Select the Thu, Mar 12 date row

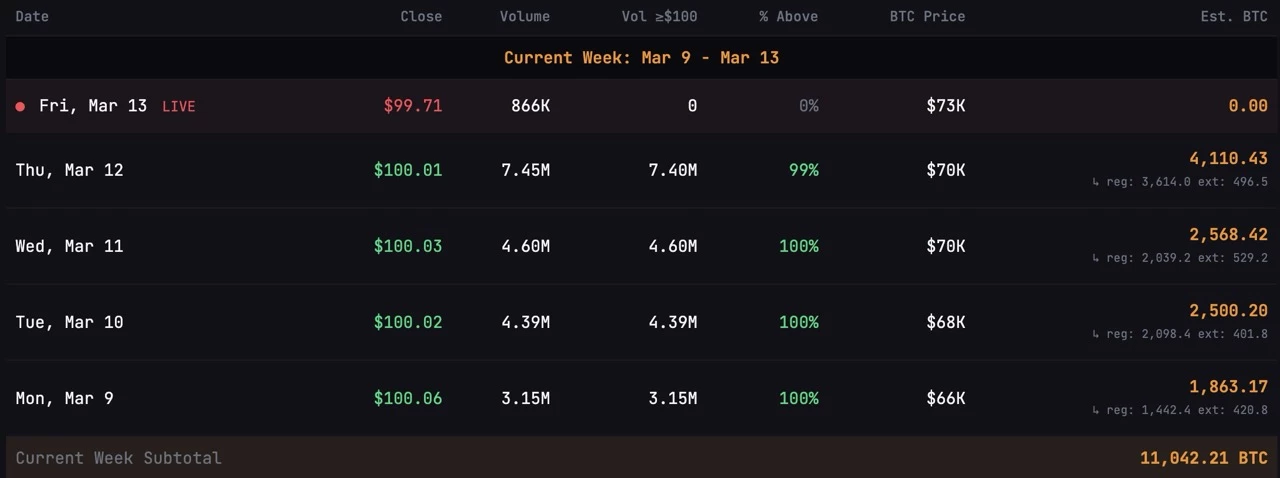[69, 170]
